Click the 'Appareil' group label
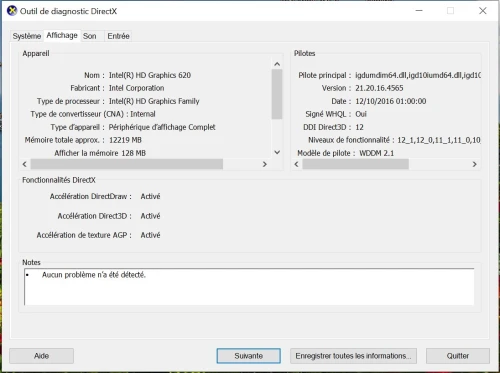The width and height of the screenshot is (500, 373). coord(36,53)
